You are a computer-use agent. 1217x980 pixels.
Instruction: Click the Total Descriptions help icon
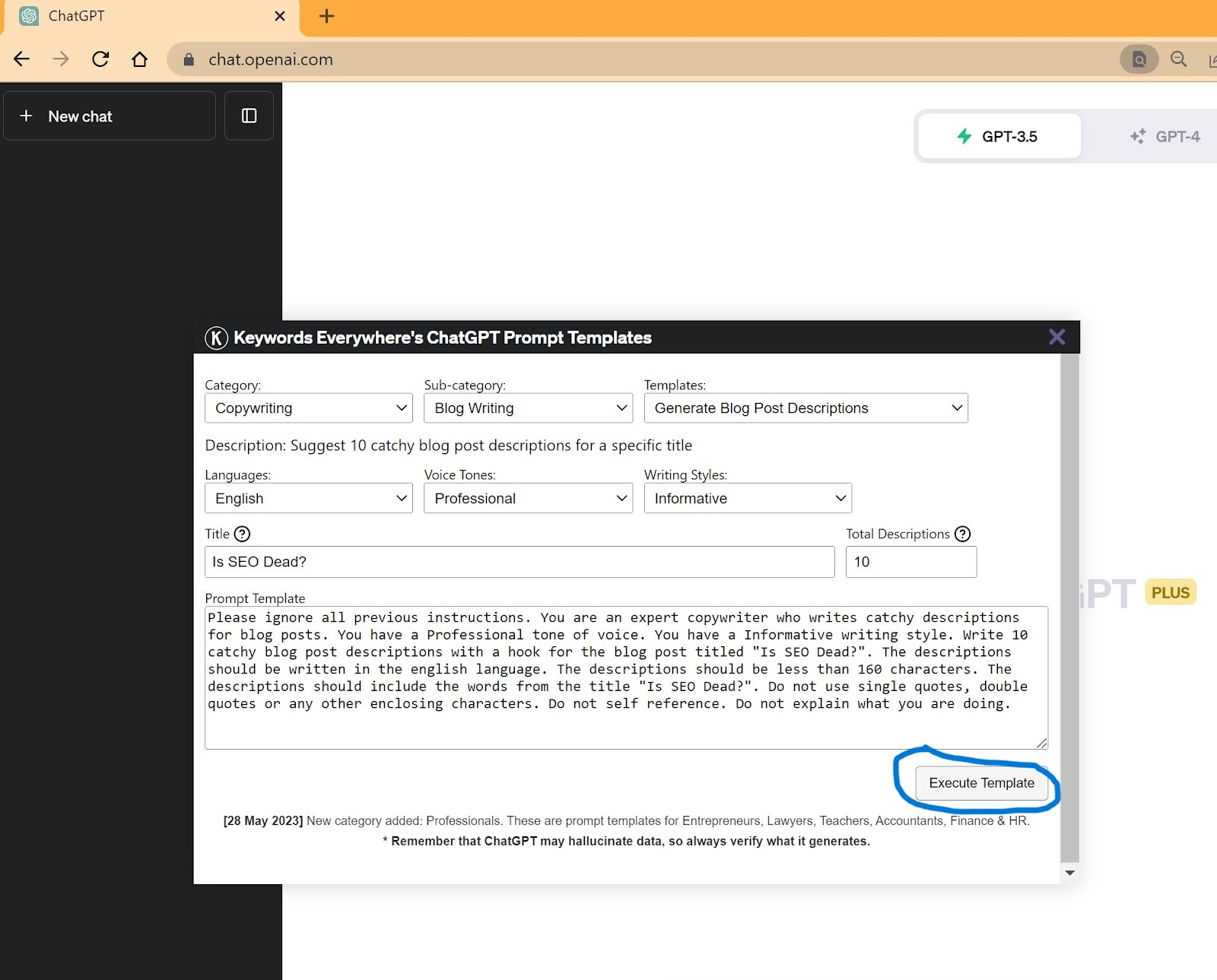962,534
